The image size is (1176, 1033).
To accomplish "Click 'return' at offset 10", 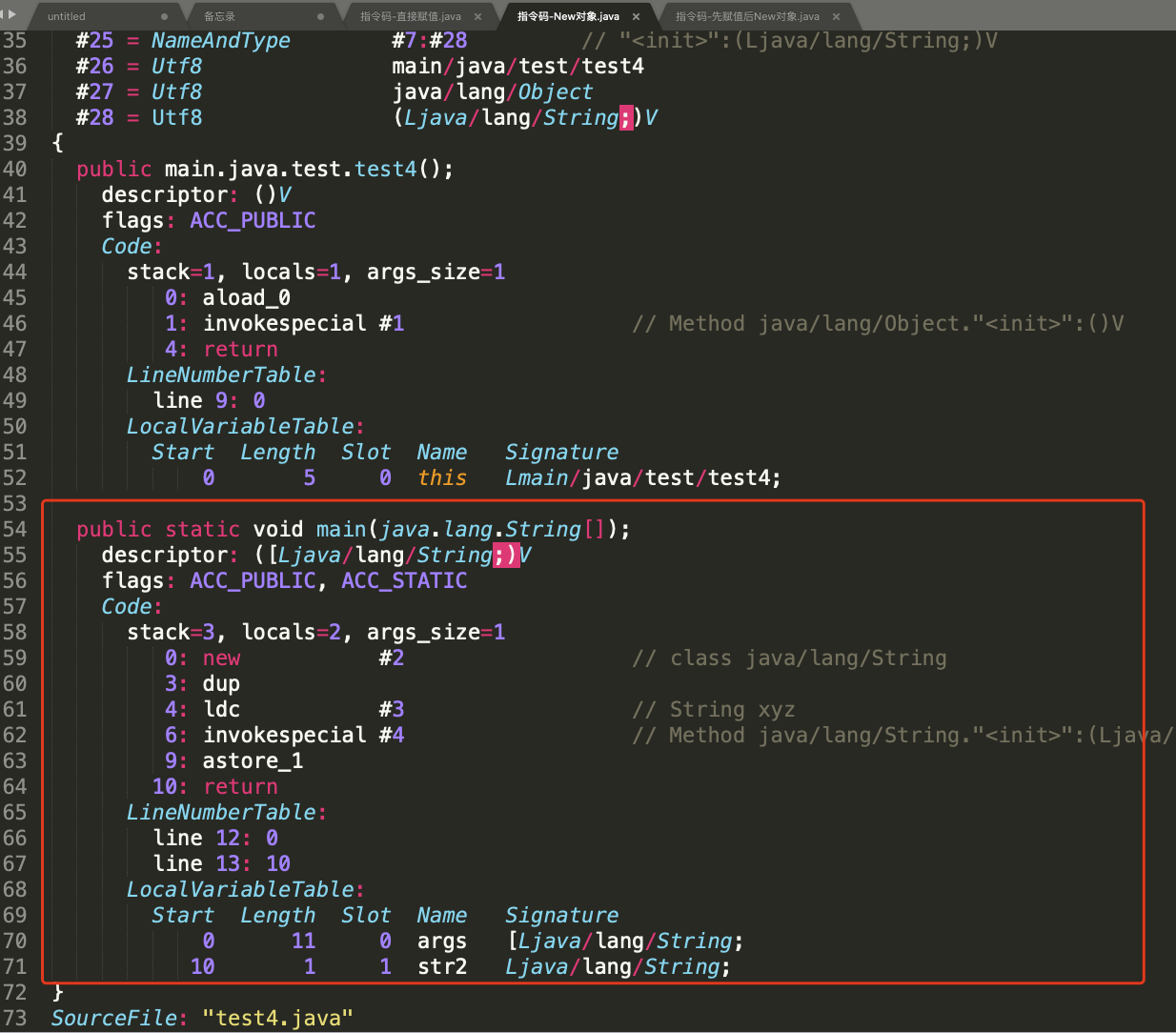I will pyautogui.click(x=240, y=786).
